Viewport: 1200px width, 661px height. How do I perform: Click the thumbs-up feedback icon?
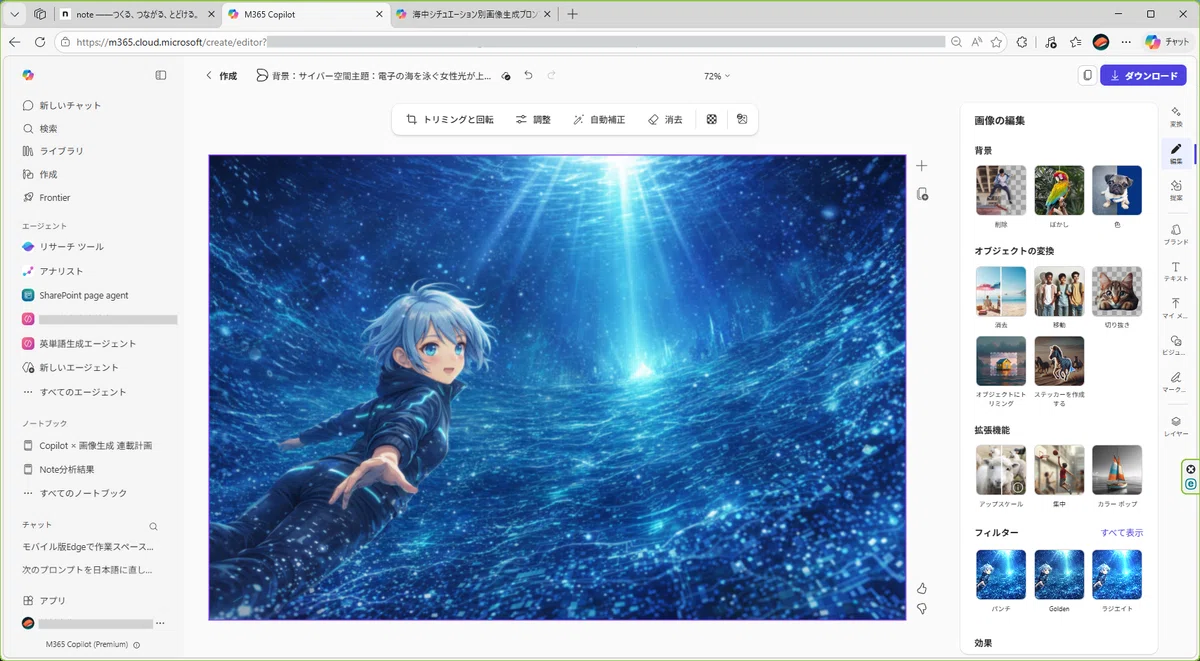[922, 588]
